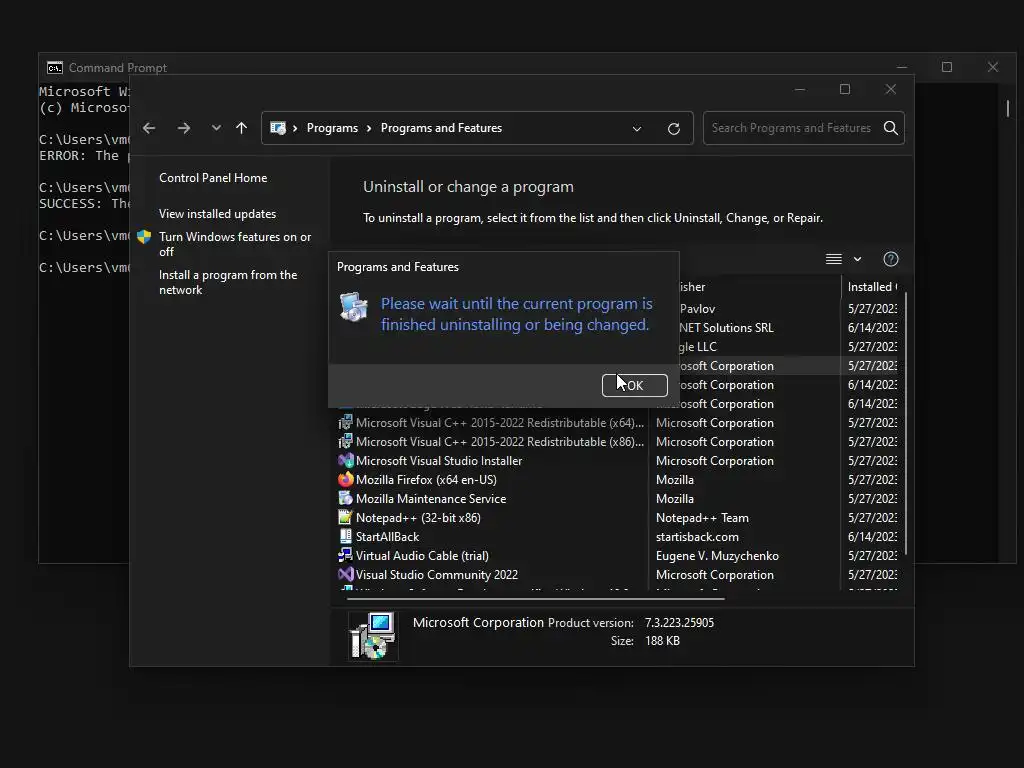Refresh the Programs and Features list

[674, 129]
